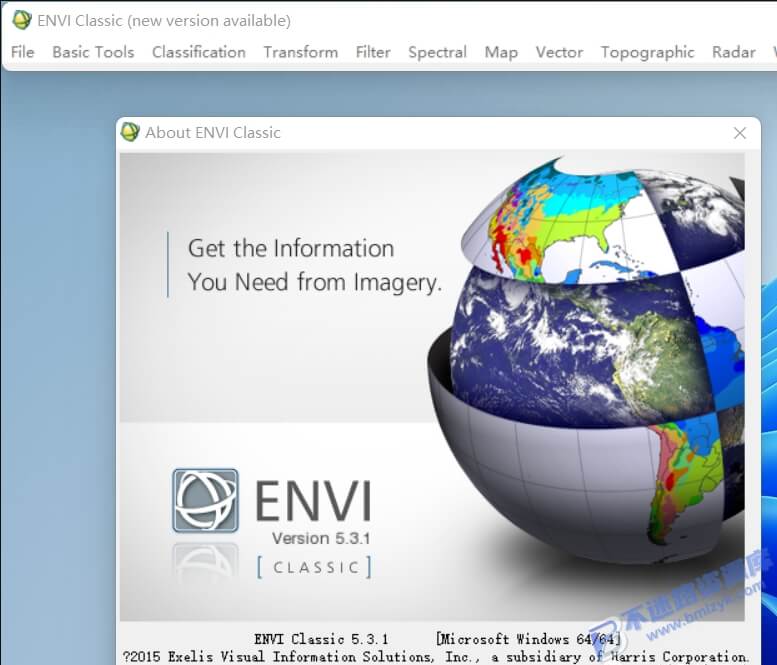
Task: Open the File menu
Action: [22, 52]
